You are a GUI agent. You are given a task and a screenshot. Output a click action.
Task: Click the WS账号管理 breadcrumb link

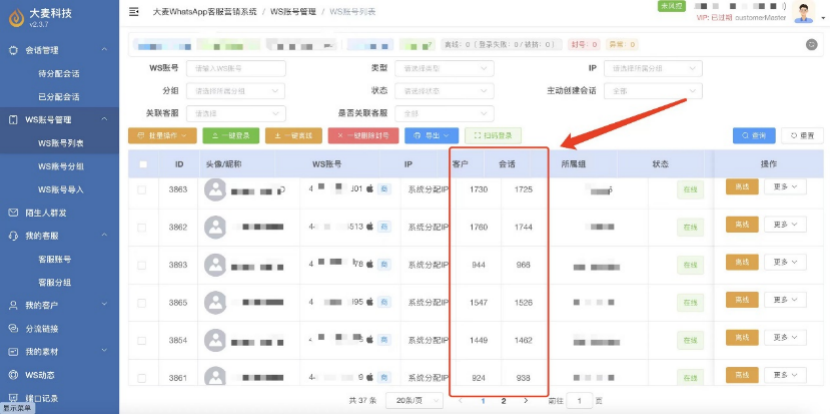point(293,12)
